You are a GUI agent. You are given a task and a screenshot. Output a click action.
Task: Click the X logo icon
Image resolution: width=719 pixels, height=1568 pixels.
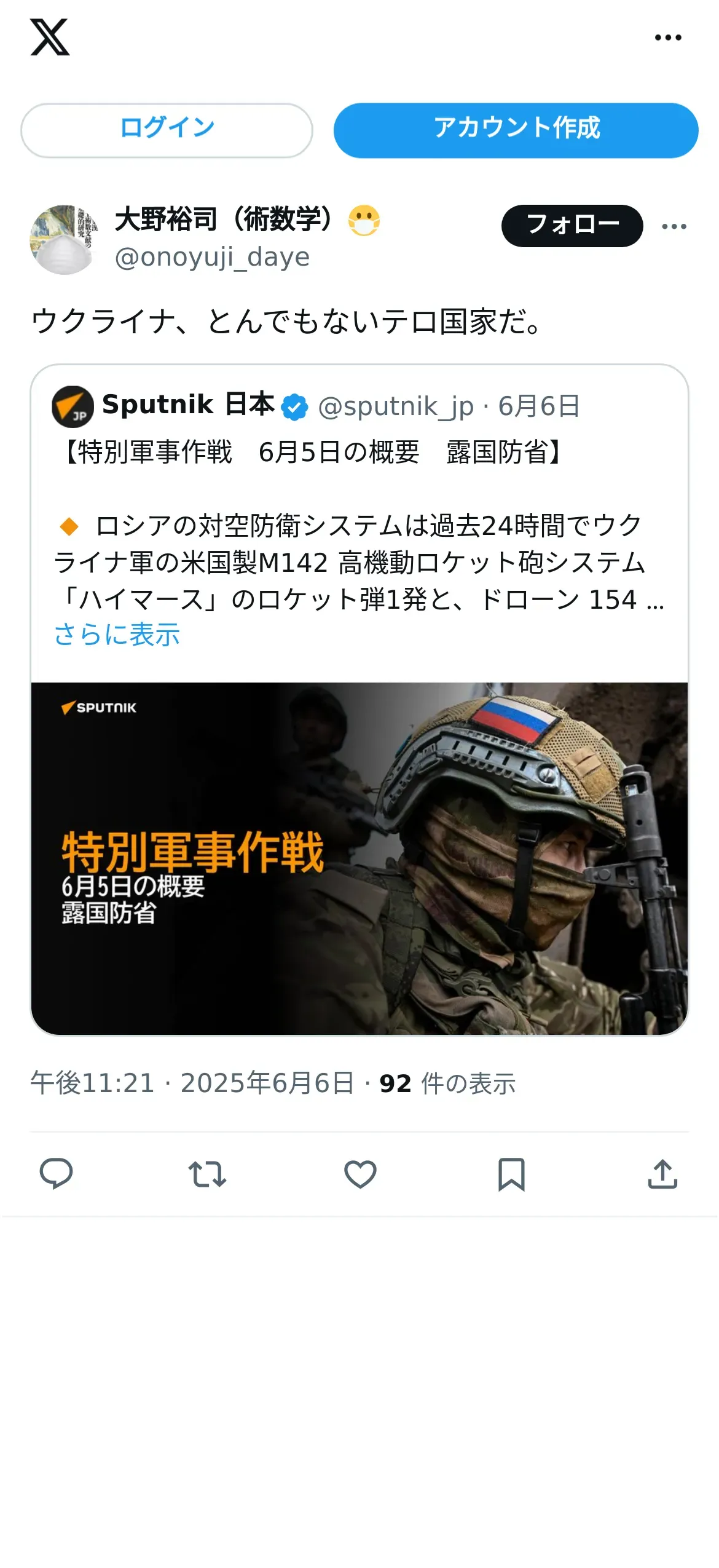[50, 38]
